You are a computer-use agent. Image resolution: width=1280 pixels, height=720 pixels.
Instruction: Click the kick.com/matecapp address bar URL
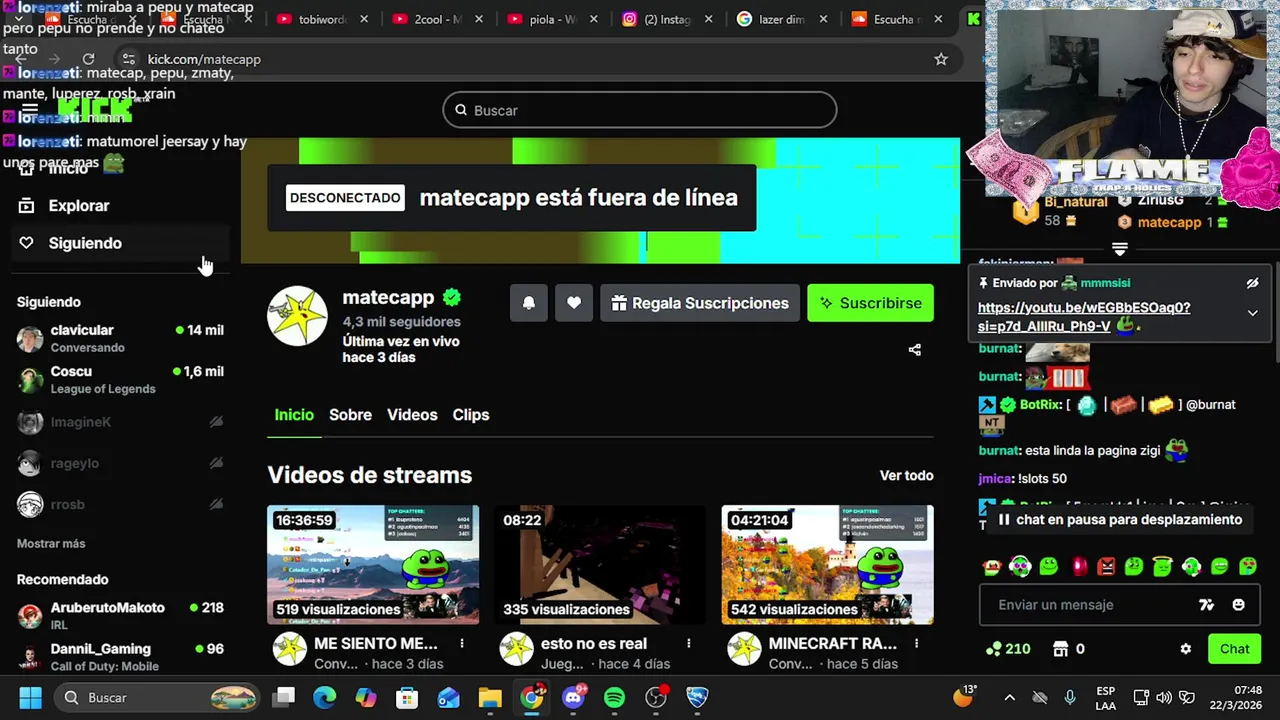[x=204, y=59]
